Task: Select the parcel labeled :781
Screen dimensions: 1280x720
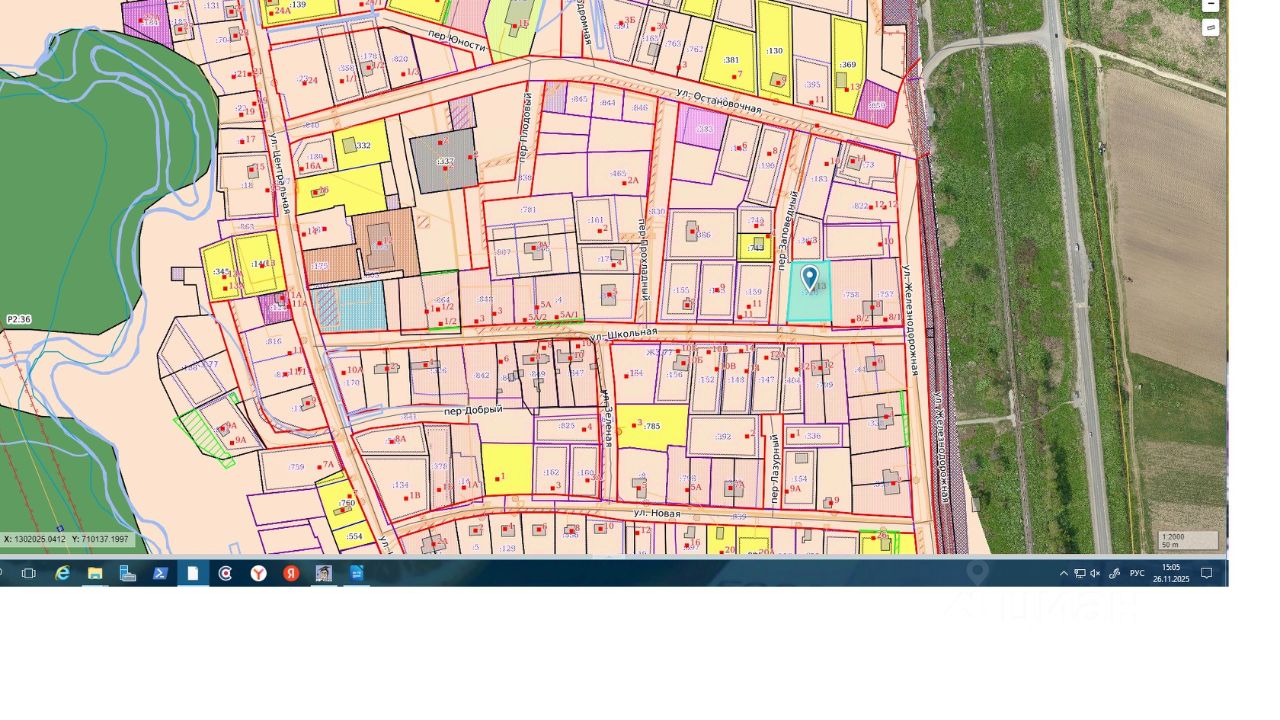Action: click(x=528, y=209)
